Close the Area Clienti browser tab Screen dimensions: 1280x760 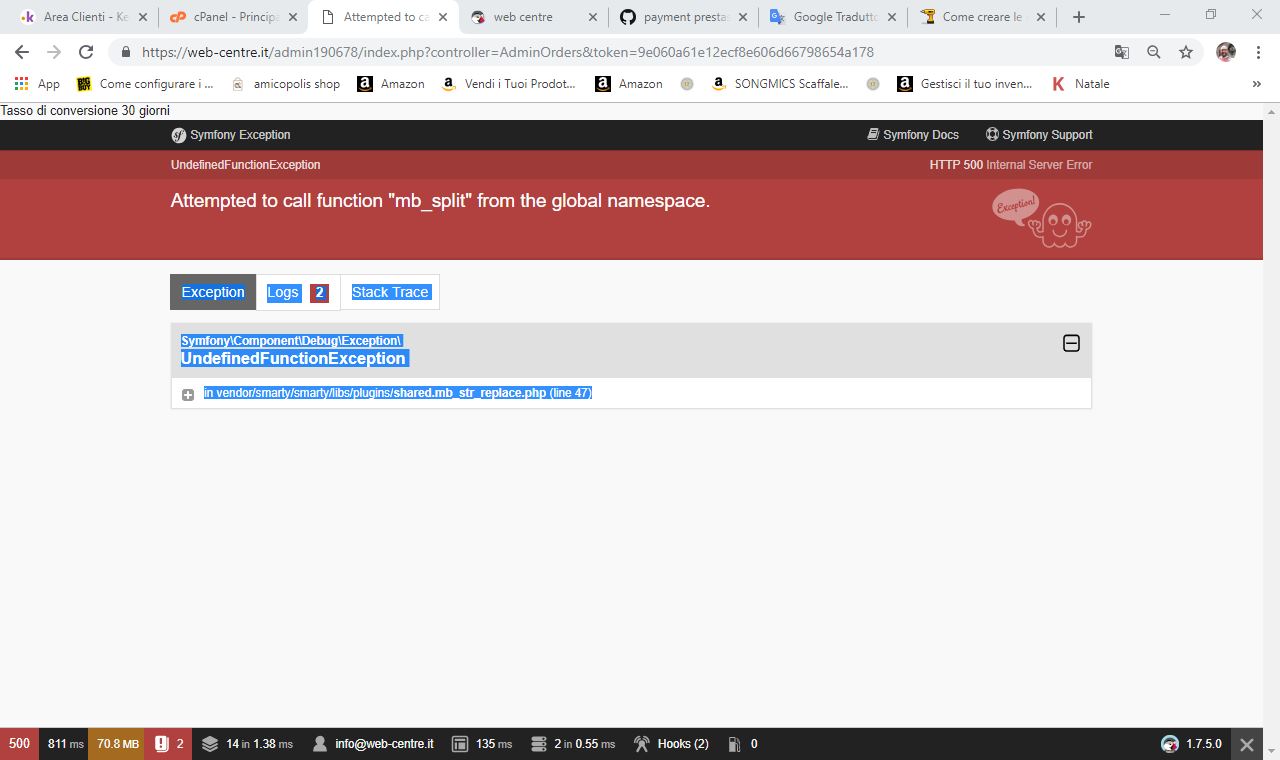(x=142, y=17)
